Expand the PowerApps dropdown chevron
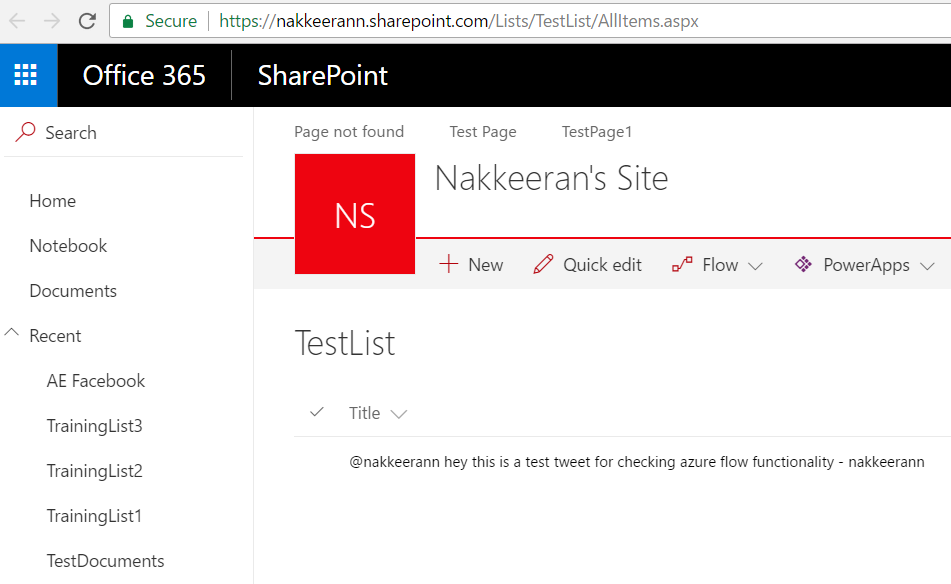 [x=927, y=266]
